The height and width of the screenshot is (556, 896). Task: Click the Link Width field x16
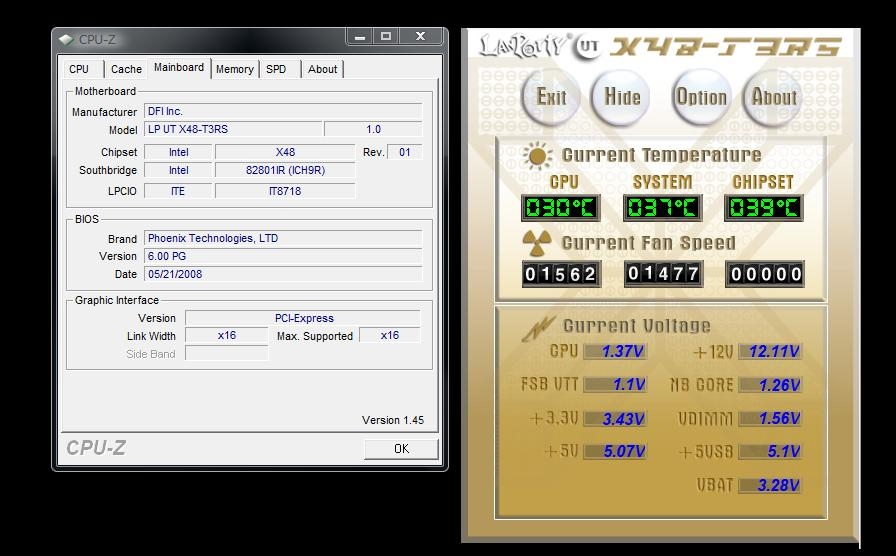click(x=227, y=335)
